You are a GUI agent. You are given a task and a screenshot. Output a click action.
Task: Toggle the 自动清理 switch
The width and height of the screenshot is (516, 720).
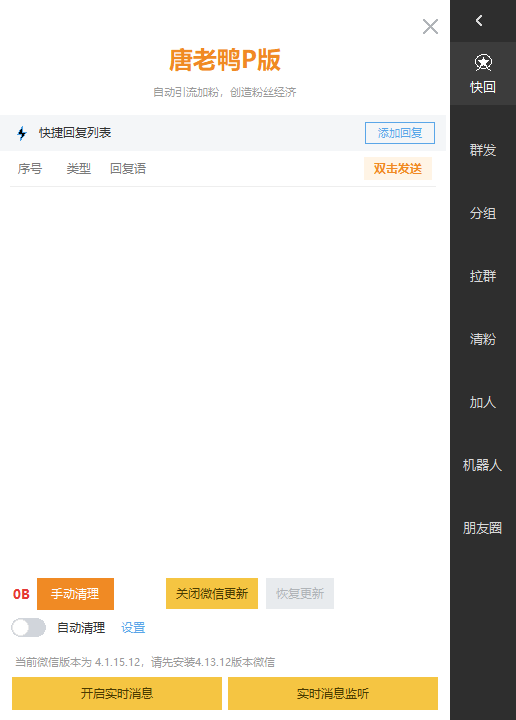click(28, 628)
